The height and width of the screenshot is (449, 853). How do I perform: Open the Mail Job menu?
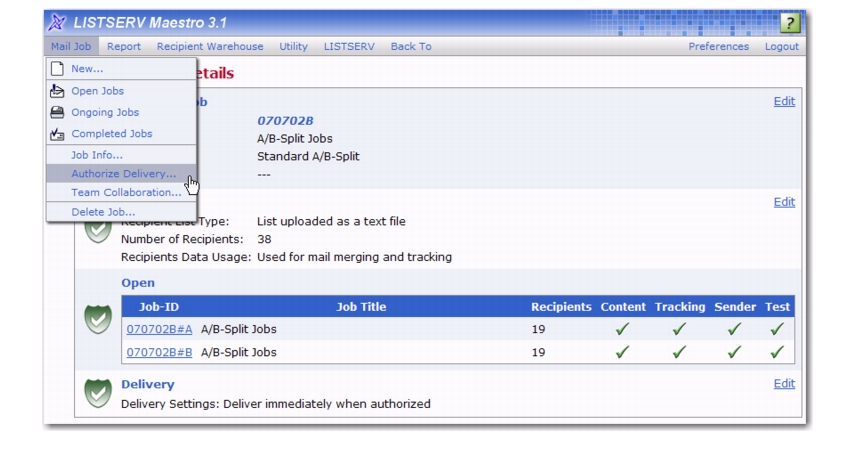tap(71, 46)
